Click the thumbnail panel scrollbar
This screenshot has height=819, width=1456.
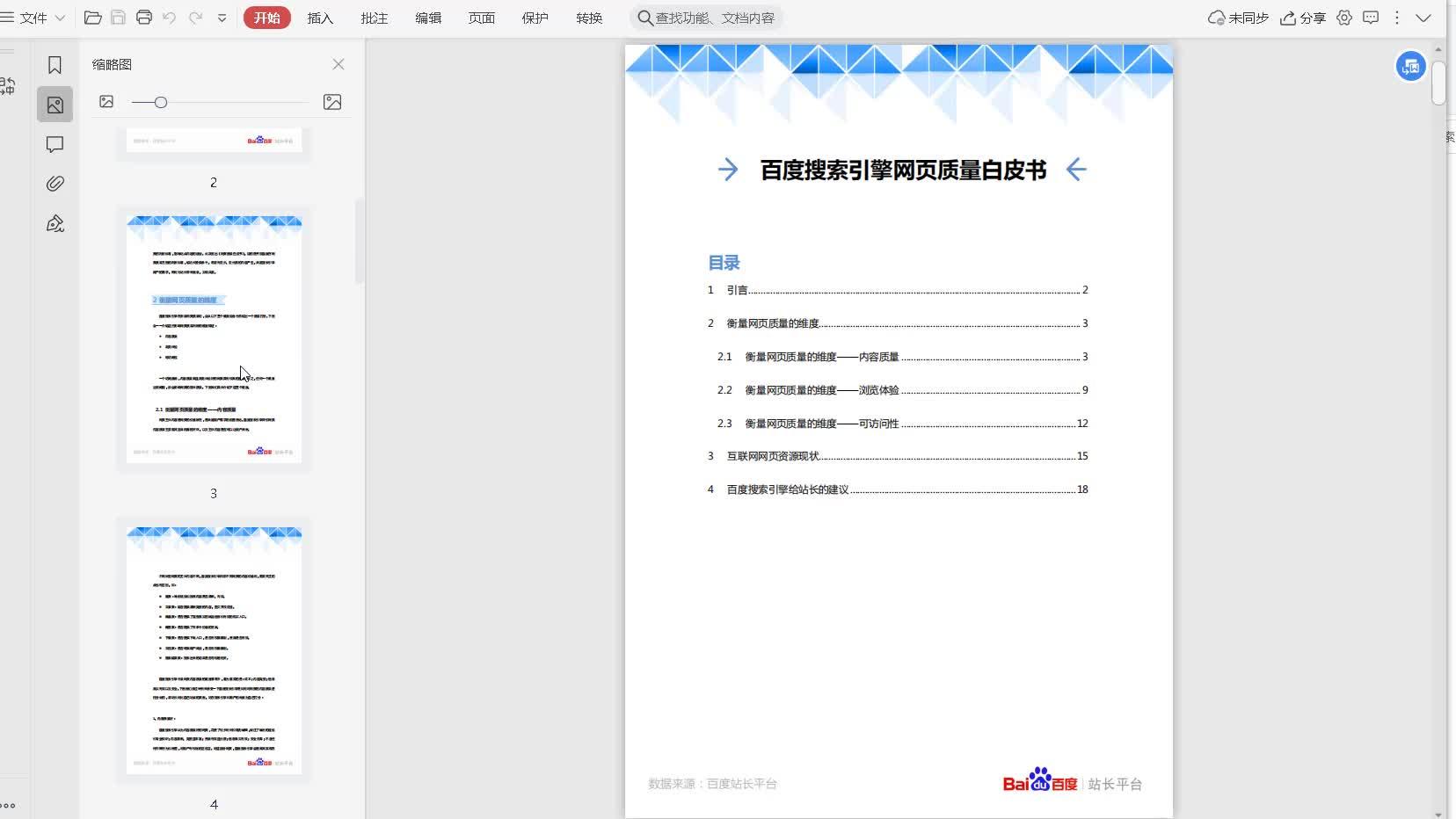(359, 242)
